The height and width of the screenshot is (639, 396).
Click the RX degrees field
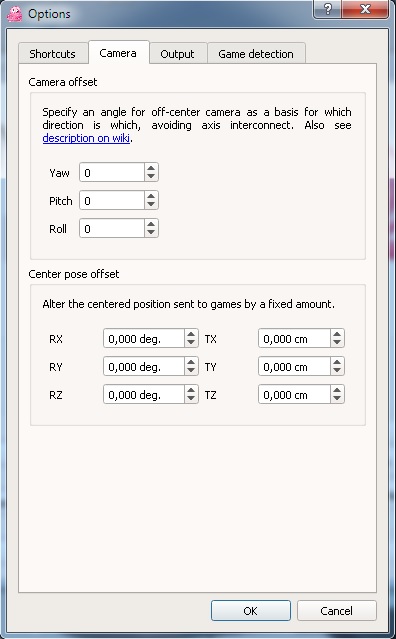tap(144, 338)
